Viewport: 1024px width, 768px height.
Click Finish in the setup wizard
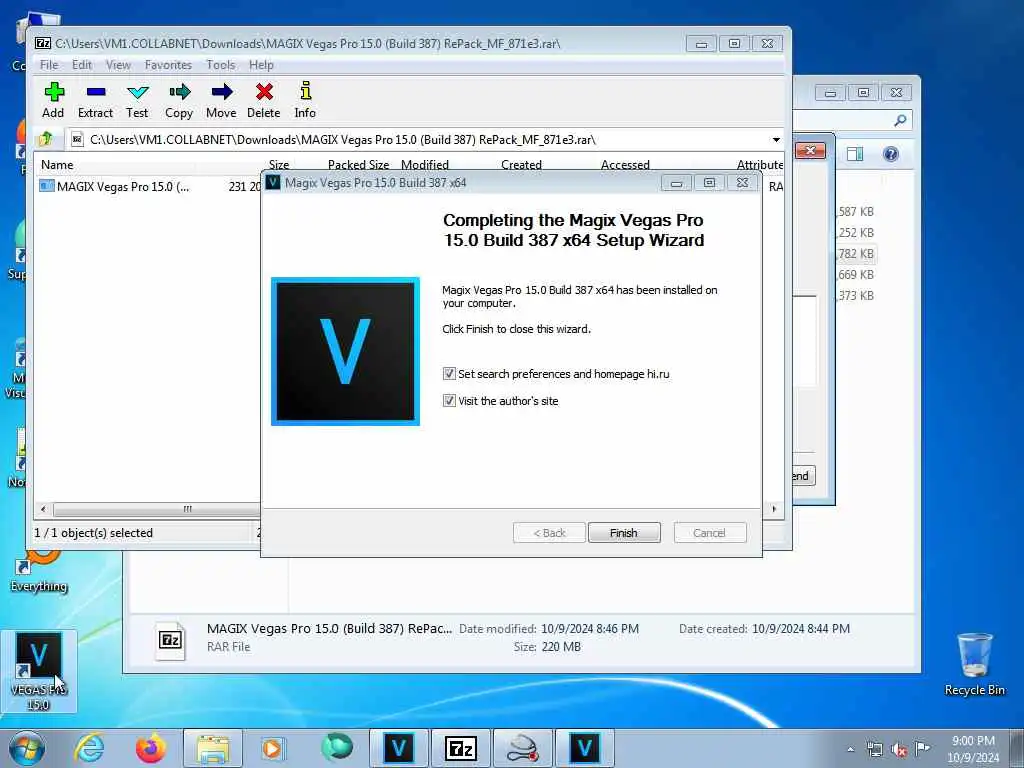[624, 533]
